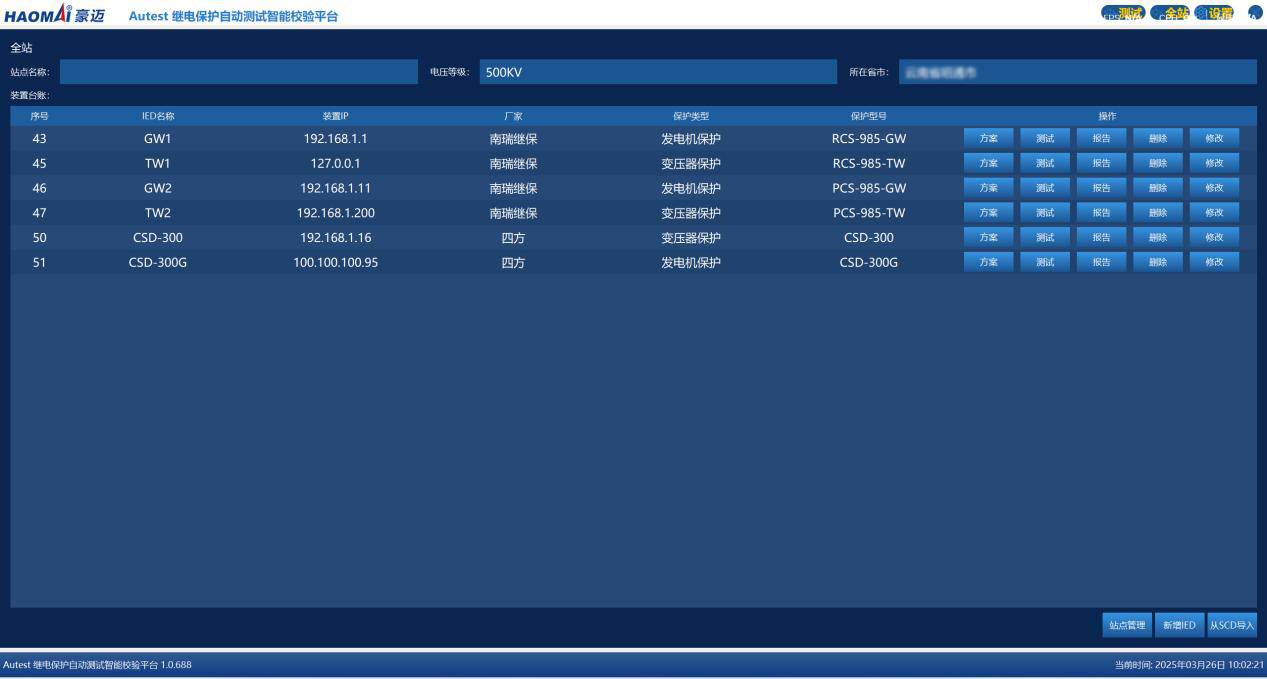Image resolution: width=1267 pixels, height=679 pixels.
Task: Switch to the 全站 tab in the top bar
Action: [x=1172, y=14]
